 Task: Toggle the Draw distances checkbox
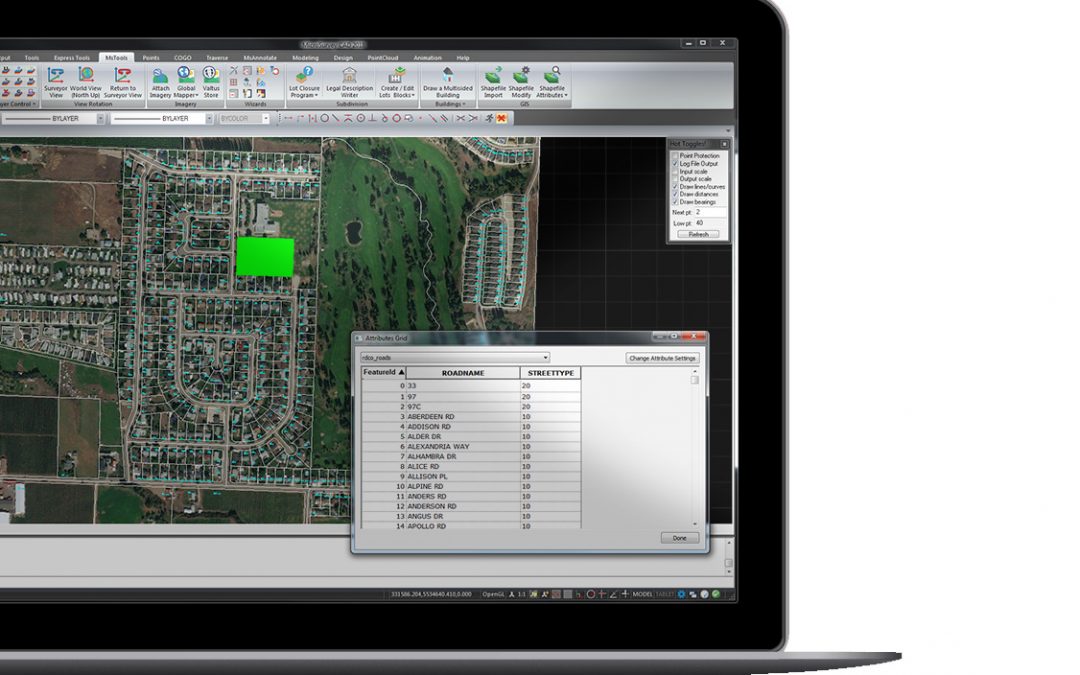pos(675,194)
